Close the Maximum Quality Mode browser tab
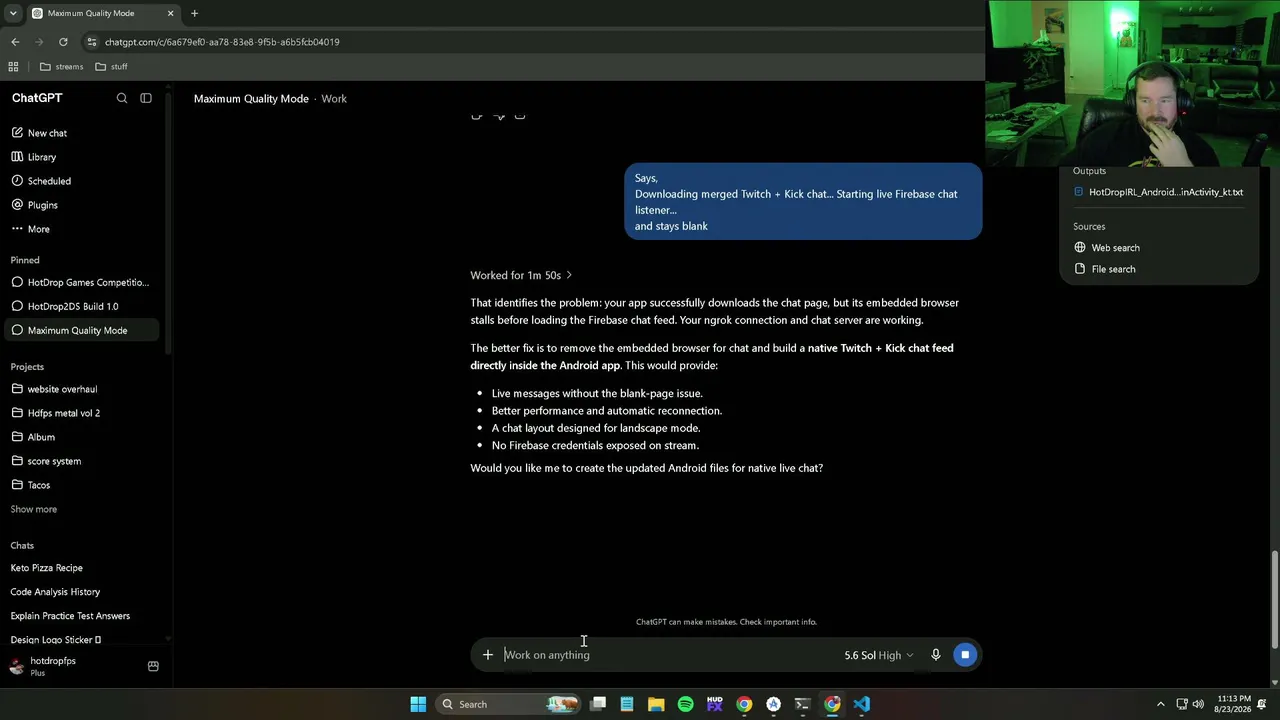This screenshot has width=1280, height=720. tap(170, 13)
